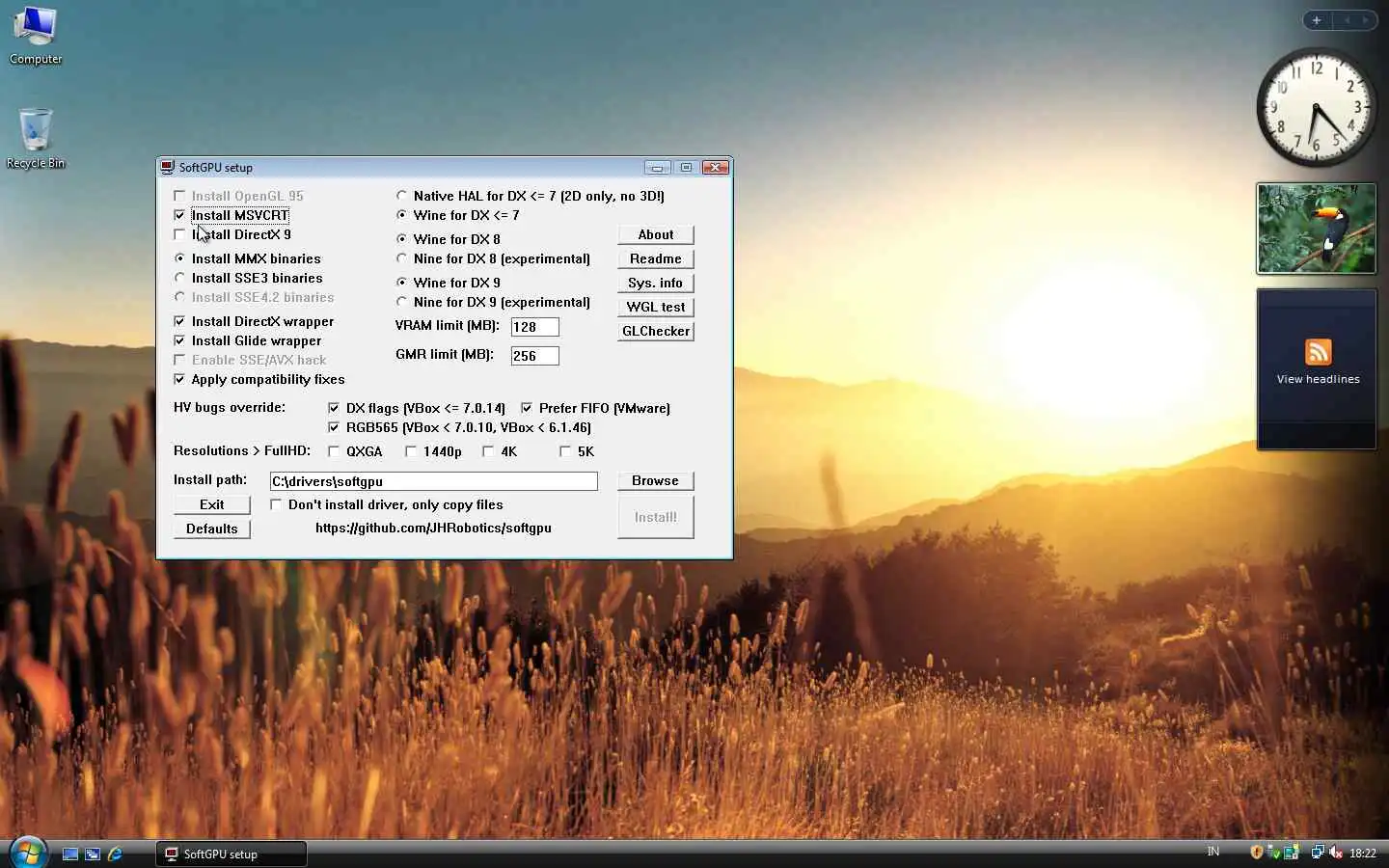The width and height of the screenshot is (1389, 868).
Task: Click the github.com/JHRobotics/softgpu URL text
Action: tap(433, 528)
